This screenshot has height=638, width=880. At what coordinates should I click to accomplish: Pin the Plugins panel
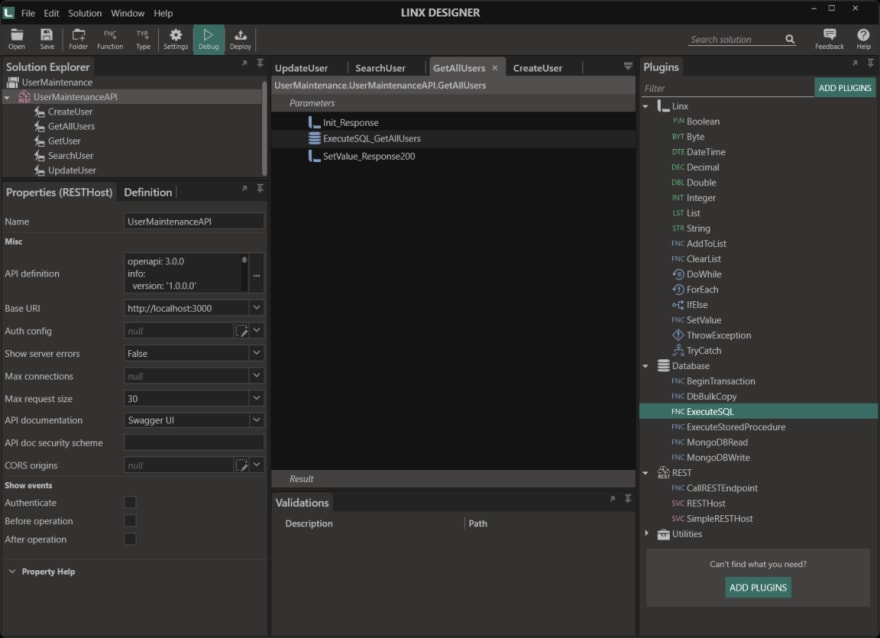coord(870,63)
